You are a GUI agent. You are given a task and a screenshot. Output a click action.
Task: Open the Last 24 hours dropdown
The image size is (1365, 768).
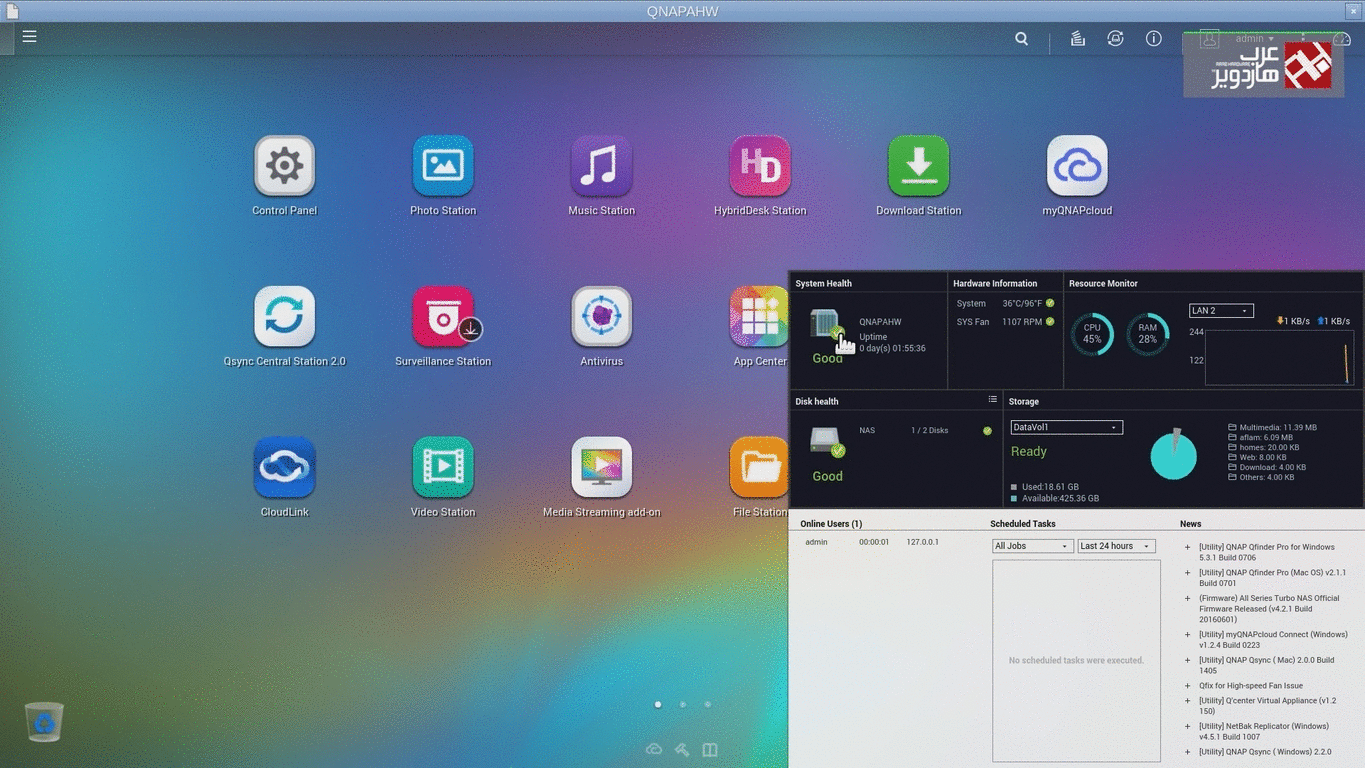click(1116, 546)
